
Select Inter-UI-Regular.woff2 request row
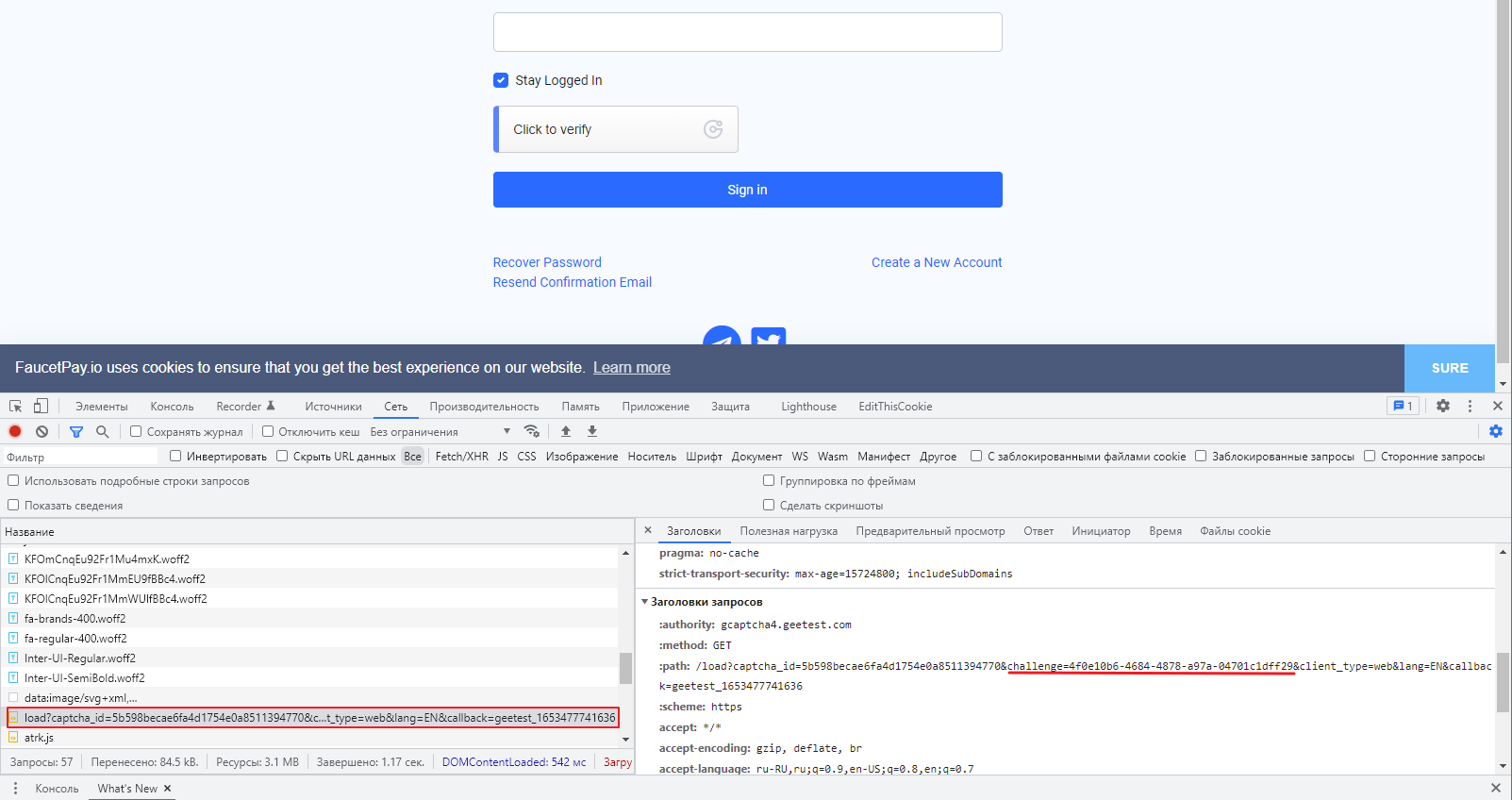coord(309,658)
